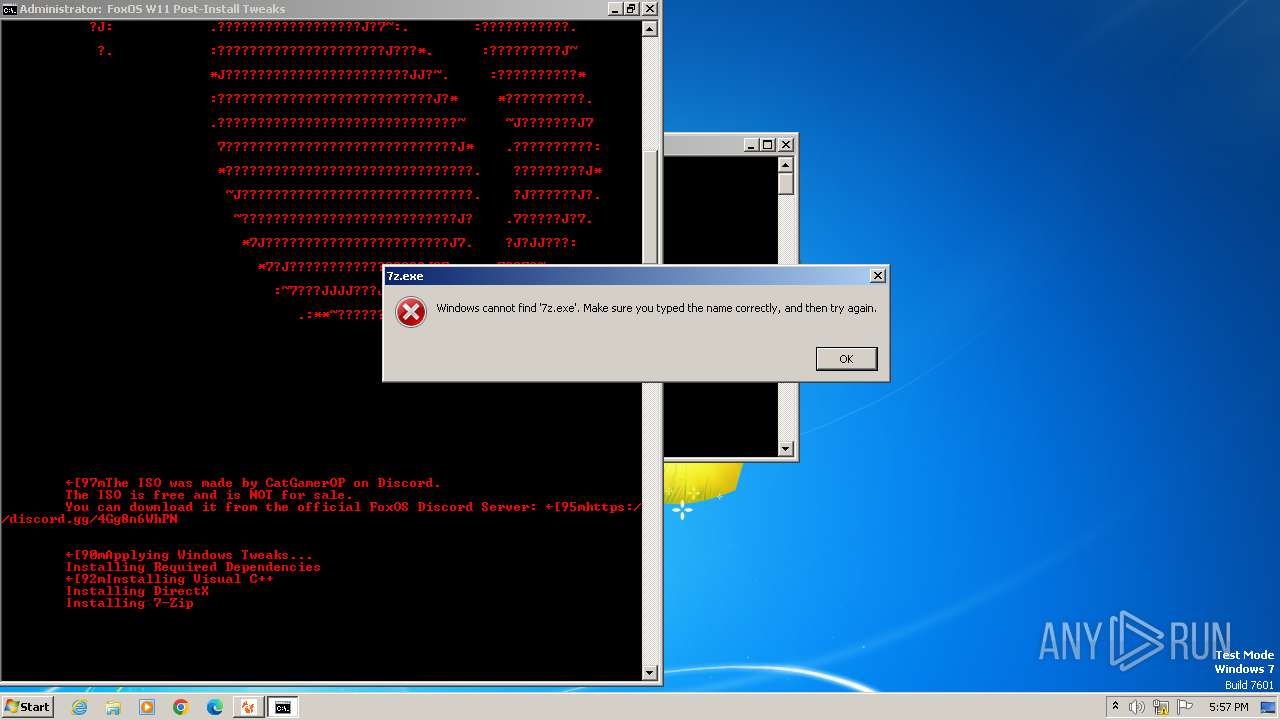Switch to the orange fox app taskbar button
Viewport: 1280px width, 720px height.
249,707
